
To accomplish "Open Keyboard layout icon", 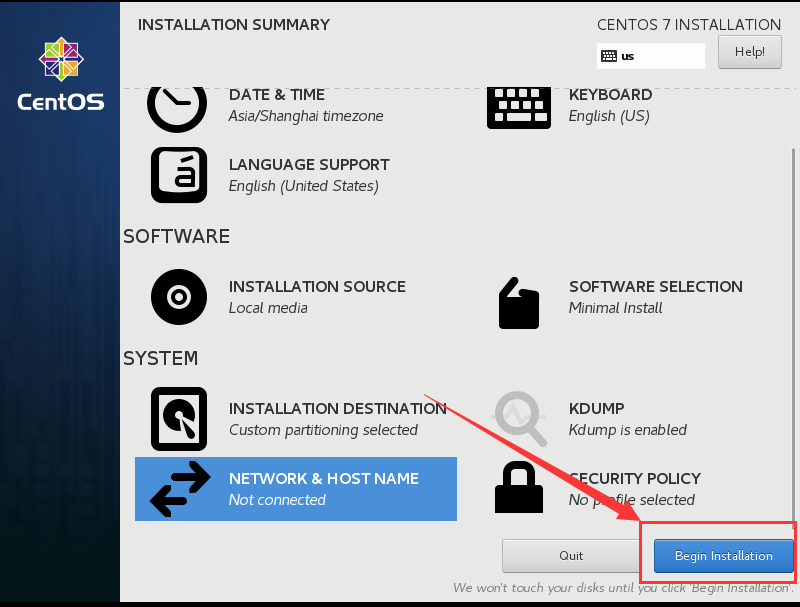I will point(519,108).
